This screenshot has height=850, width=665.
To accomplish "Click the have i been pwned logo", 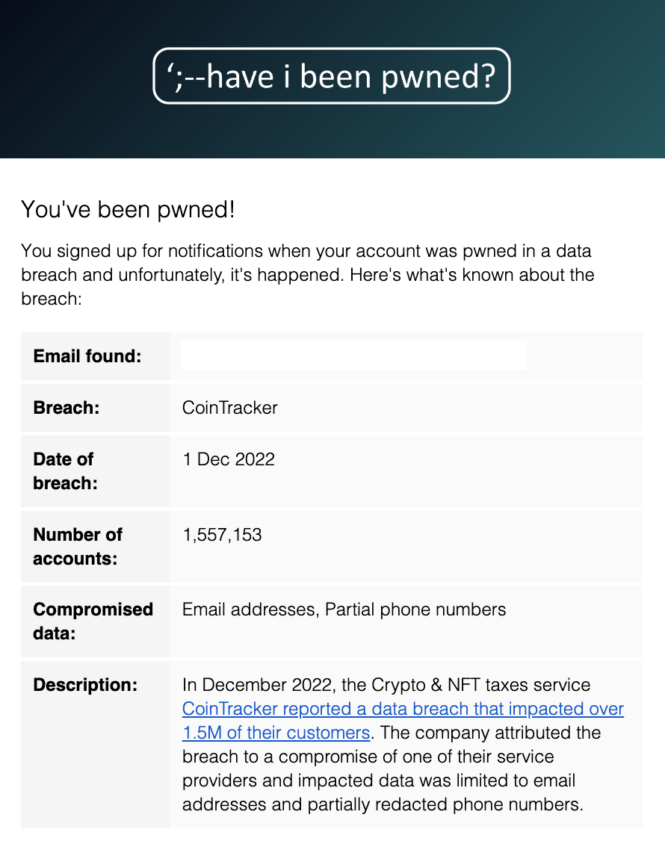I will pyautogui.click(x=332, y=76).
